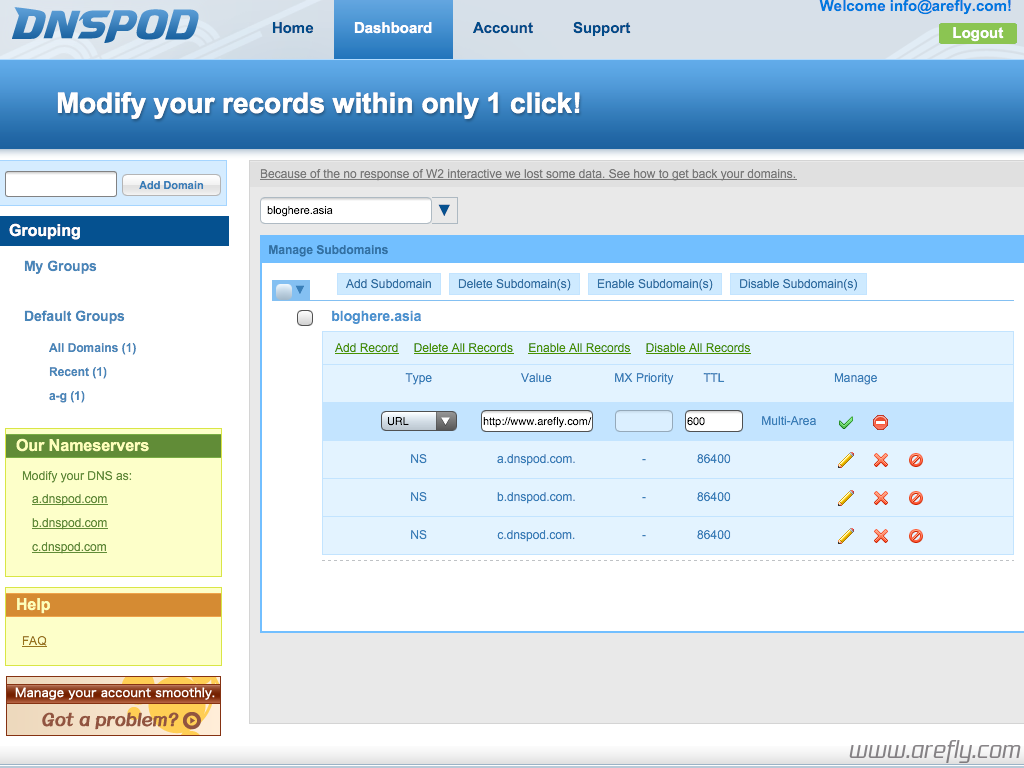Go to the Home tab
1024x768 pixels.
293,28
